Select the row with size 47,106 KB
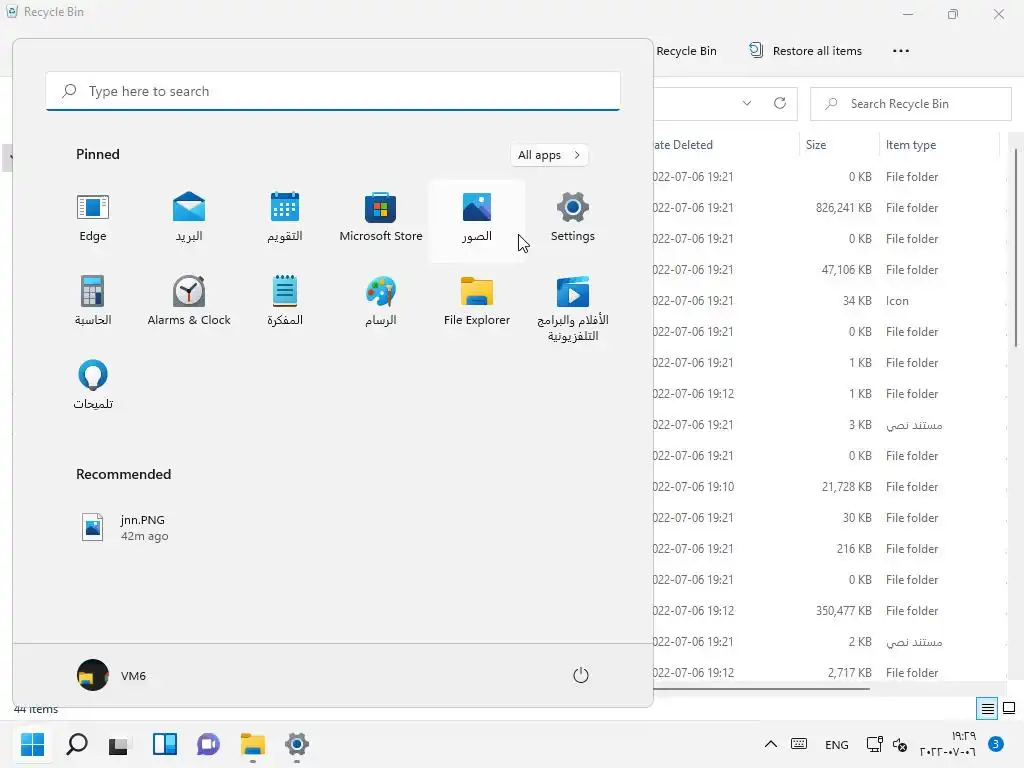The width and height of the screenshot is (1024, 768). pyautogui.click(x=829, y=270)
